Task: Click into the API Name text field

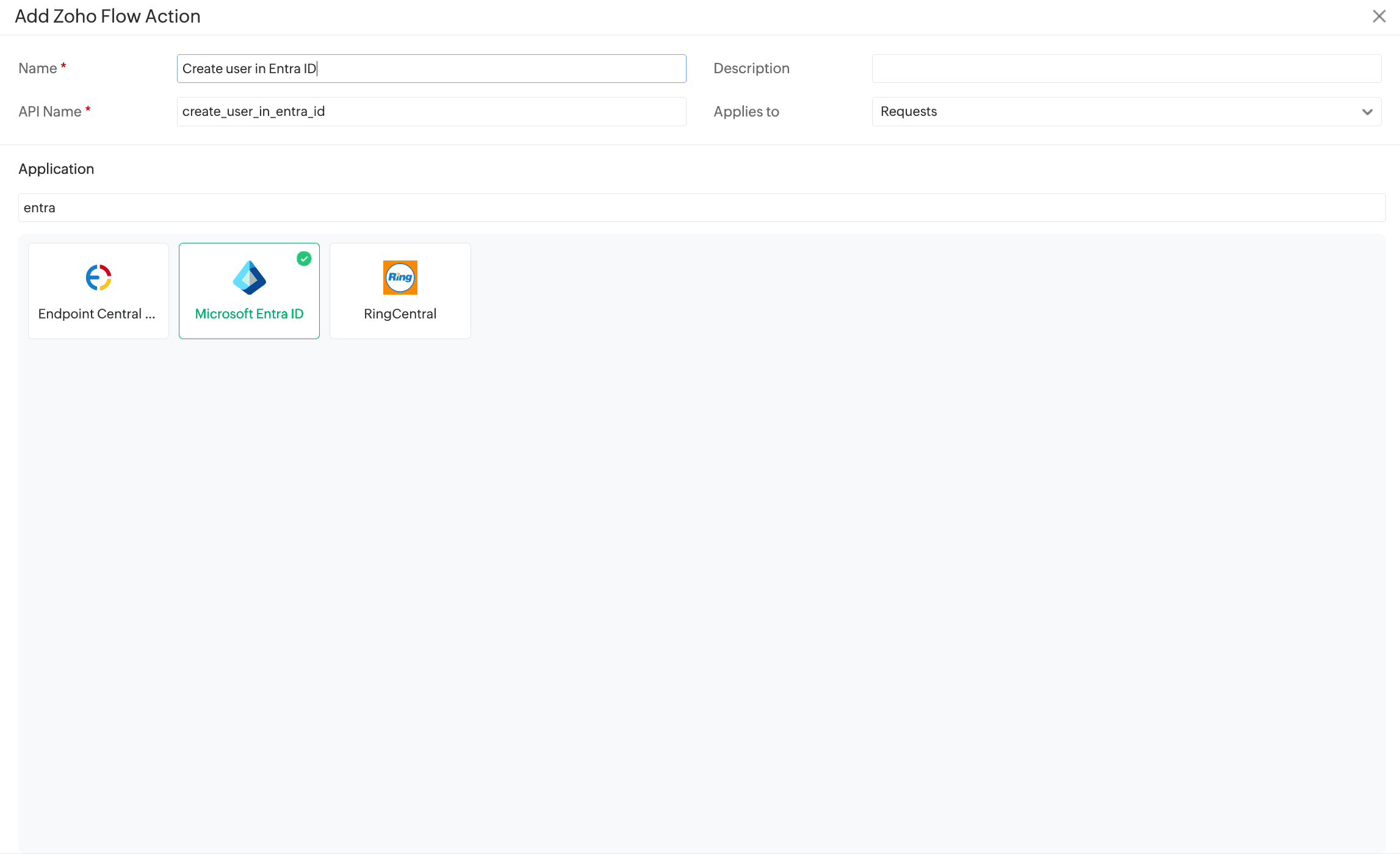Action: [x=431, y=112]
